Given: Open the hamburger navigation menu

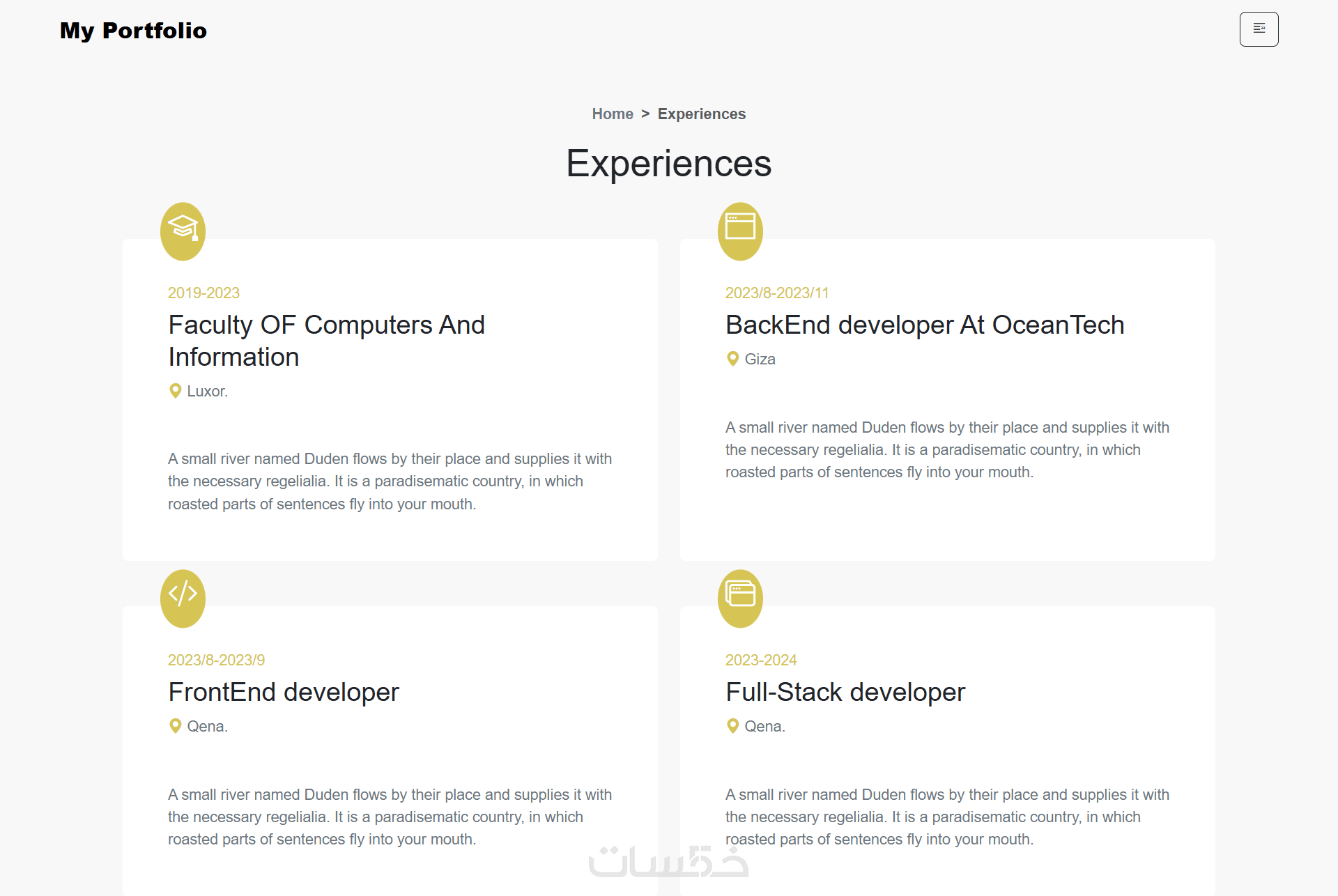Looking at the screenshot, I should (1259, 29).
